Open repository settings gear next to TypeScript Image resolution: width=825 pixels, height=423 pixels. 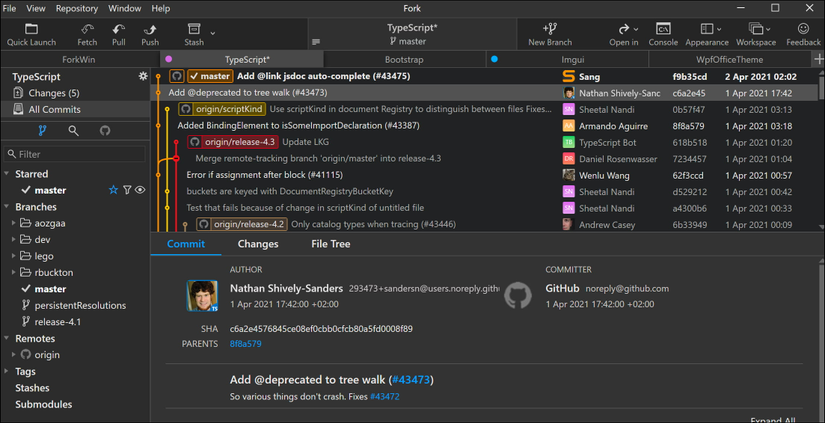pyautogui.click(x=143, y=76)
